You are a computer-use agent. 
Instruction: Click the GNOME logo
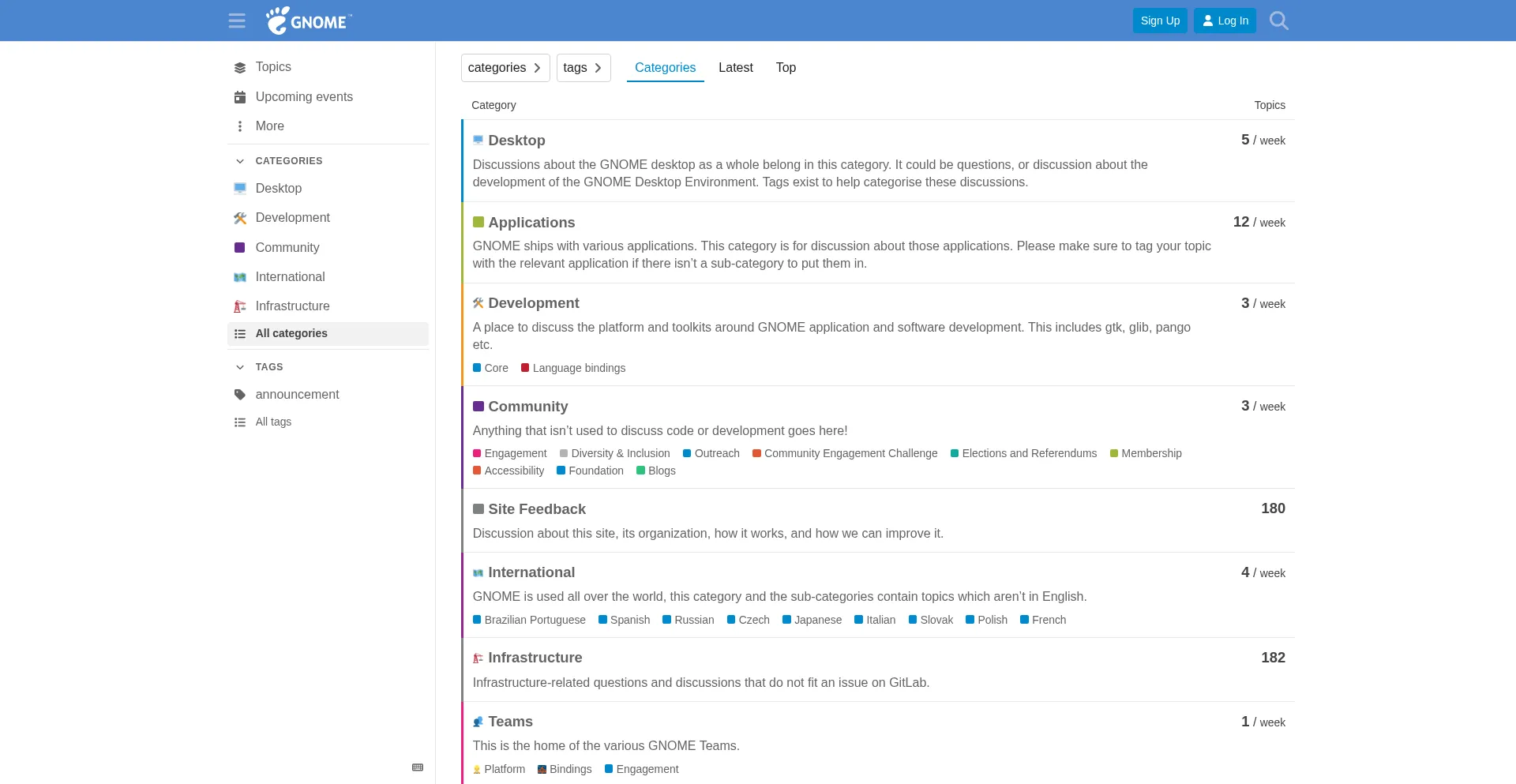(309, 21)
